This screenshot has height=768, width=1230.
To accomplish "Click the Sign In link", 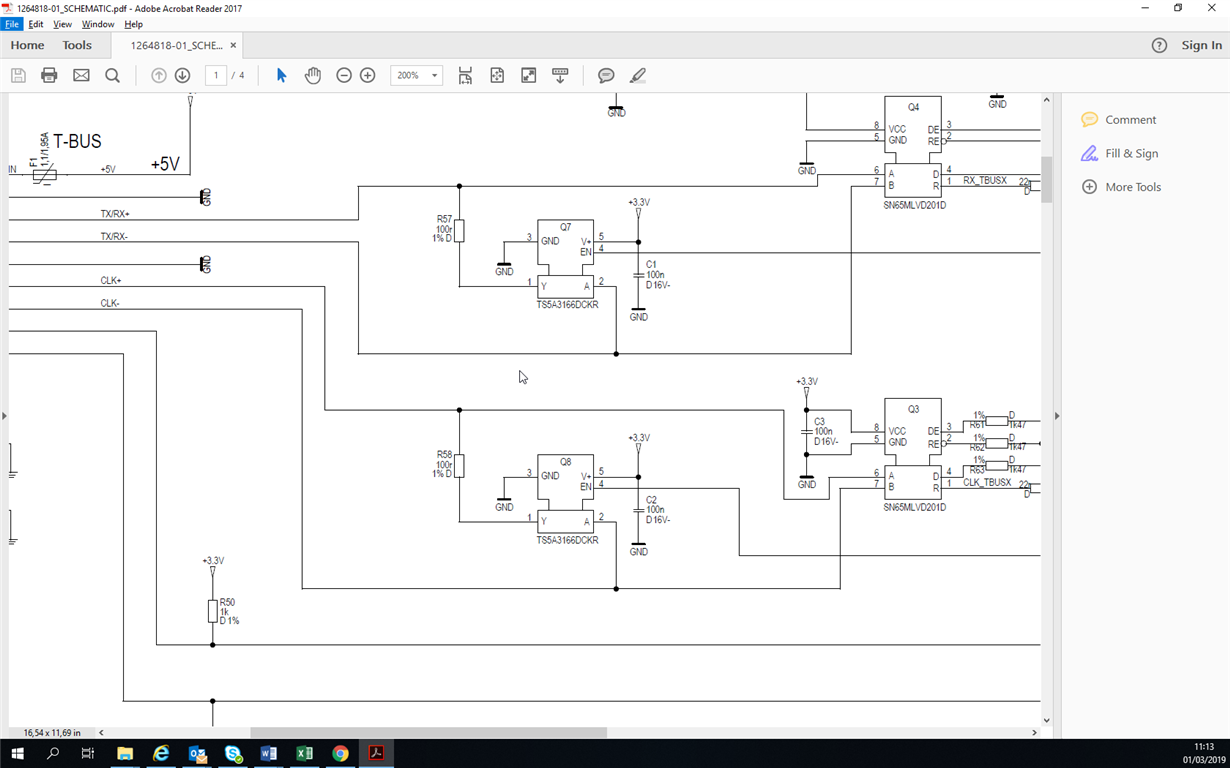I will 1201,45.
